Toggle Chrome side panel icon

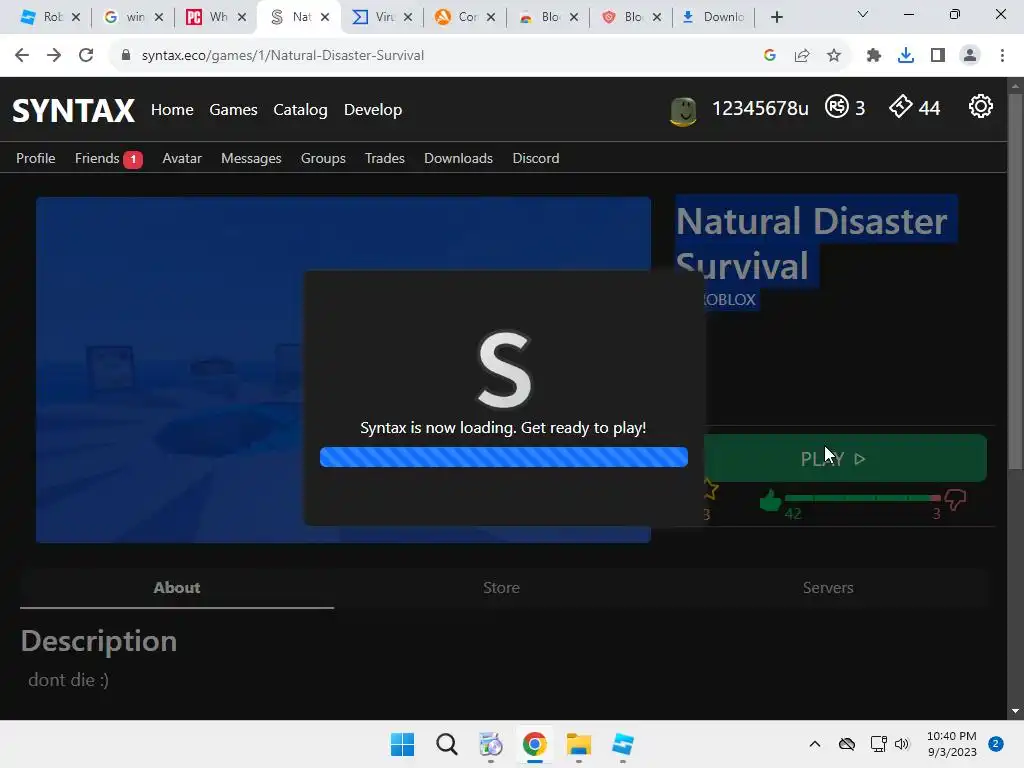tap(938, 56)
